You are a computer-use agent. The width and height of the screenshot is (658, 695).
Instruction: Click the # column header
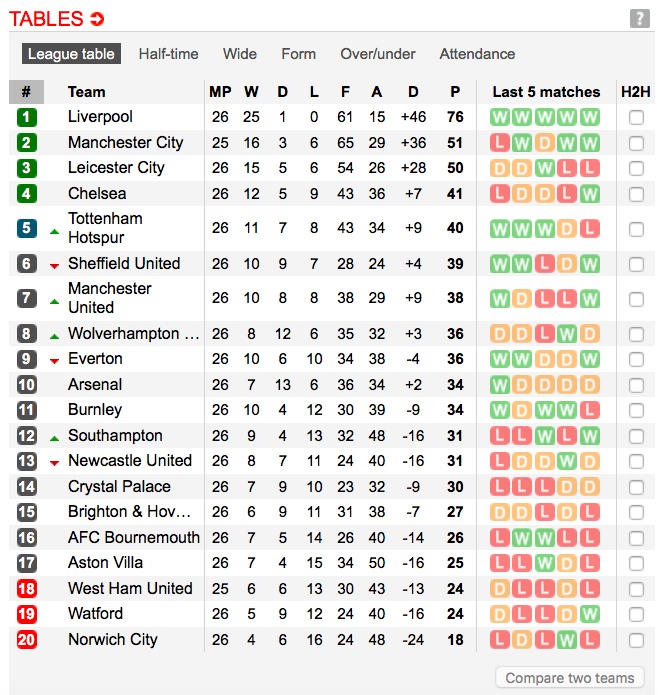[26, 92]
